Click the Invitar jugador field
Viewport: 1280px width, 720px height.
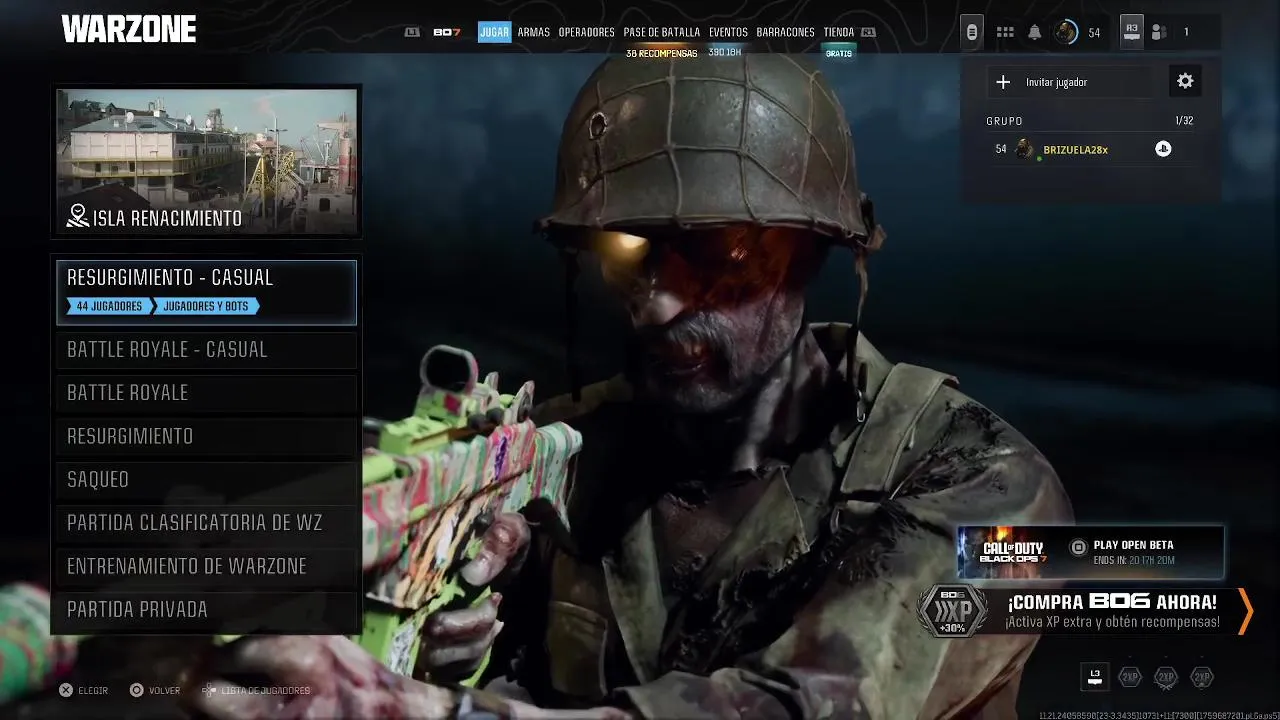(1070, 82)
